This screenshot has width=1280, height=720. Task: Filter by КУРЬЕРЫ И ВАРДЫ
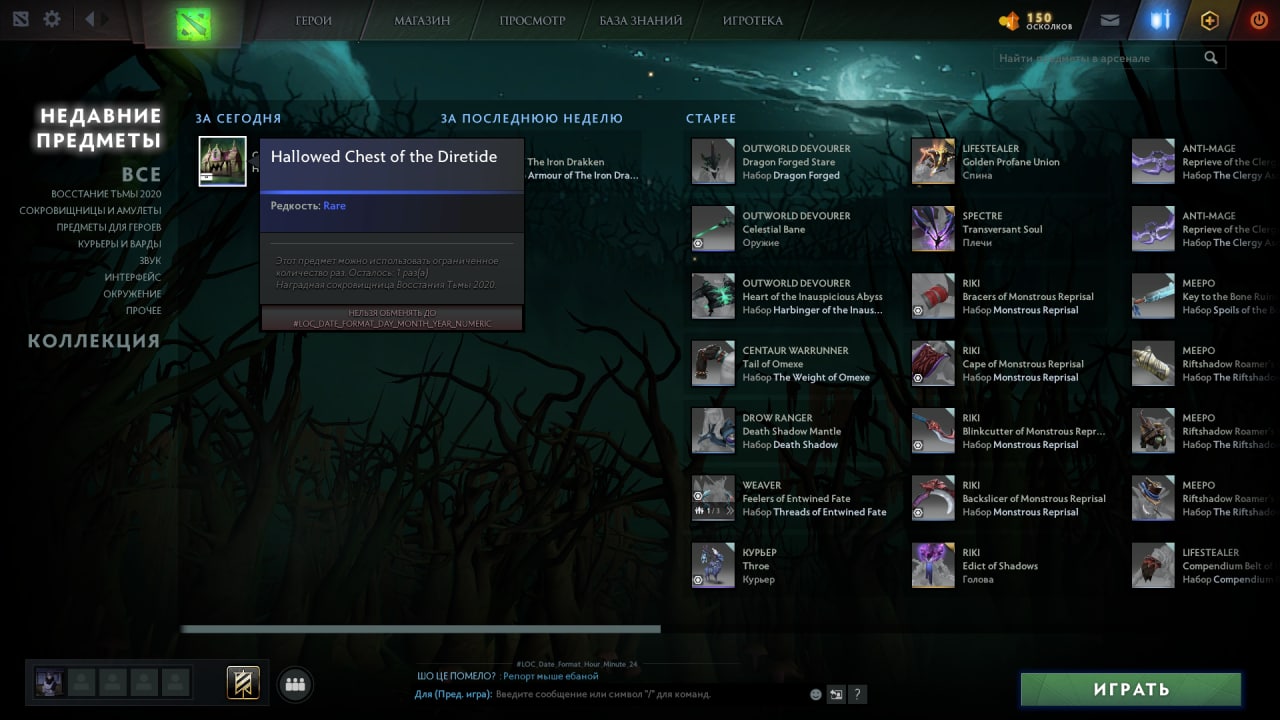[119, 244]
